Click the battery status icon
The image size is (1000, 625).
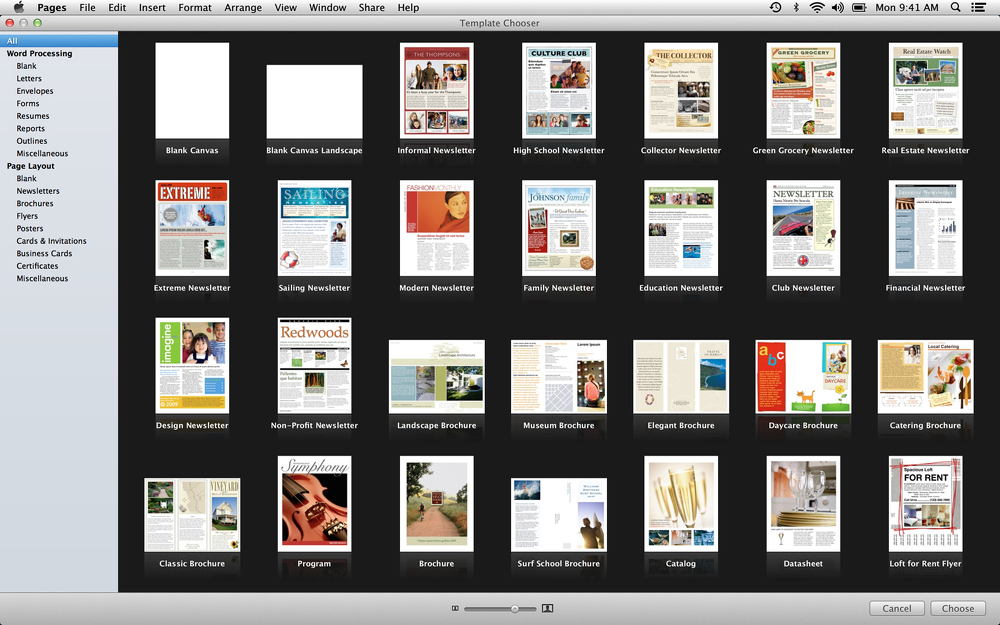pyautogui.click(x=859, y=8)
